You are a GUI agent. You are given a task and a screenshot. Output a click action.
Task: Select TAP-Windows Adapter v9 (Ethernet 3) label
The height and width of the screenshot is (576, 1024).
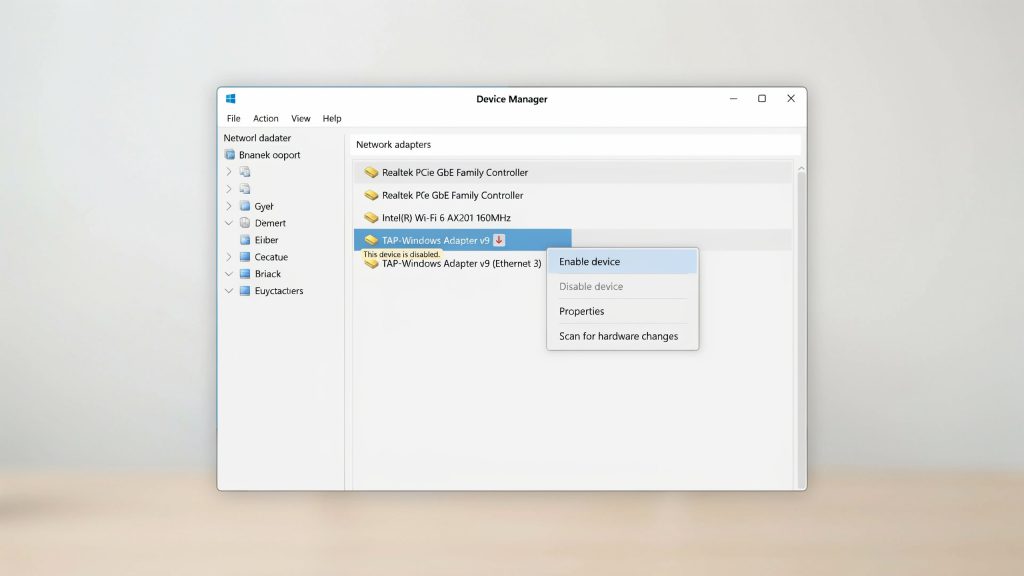tap(461, 263)
